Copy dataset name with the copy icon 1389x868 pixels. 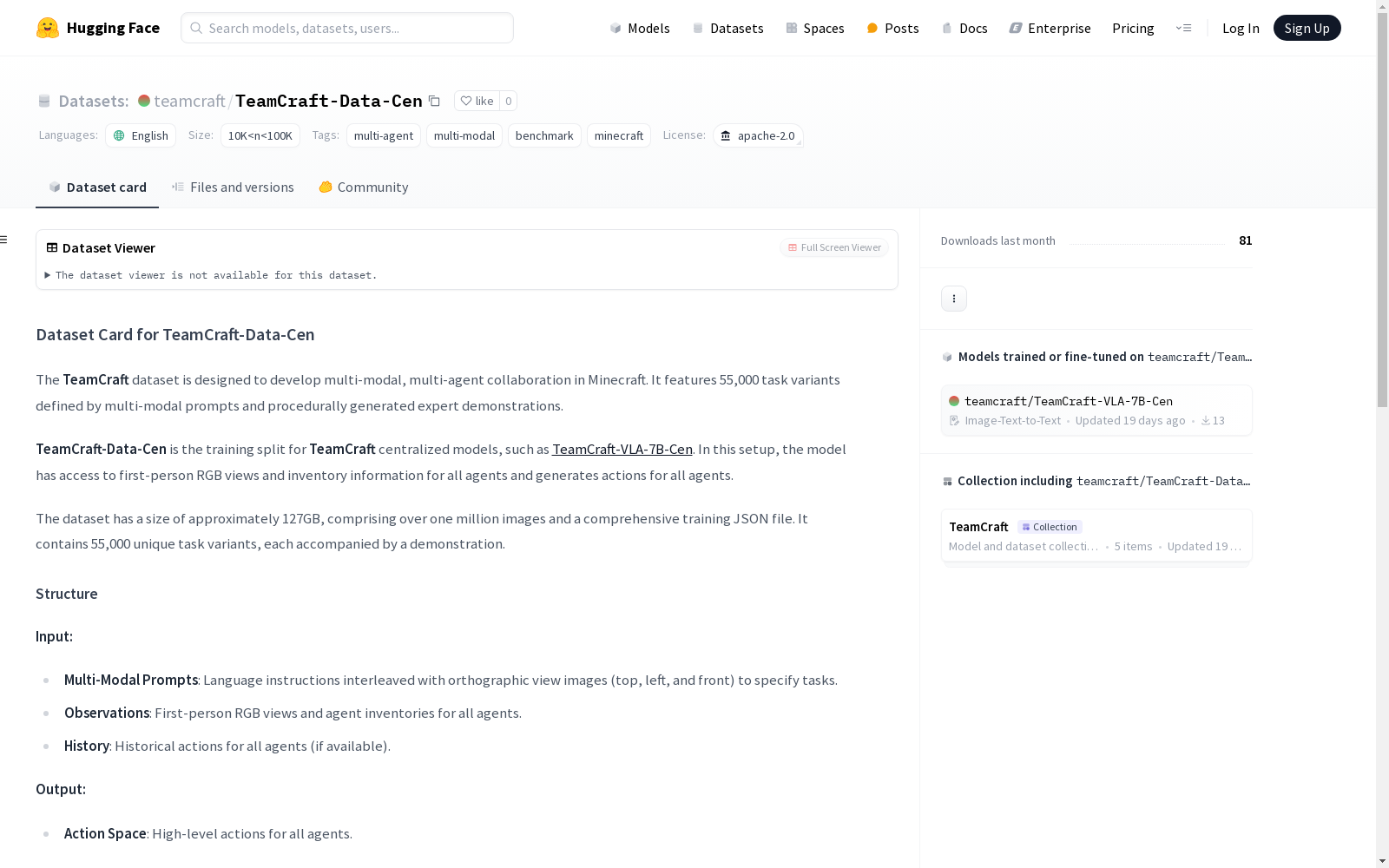click(434, 101)
